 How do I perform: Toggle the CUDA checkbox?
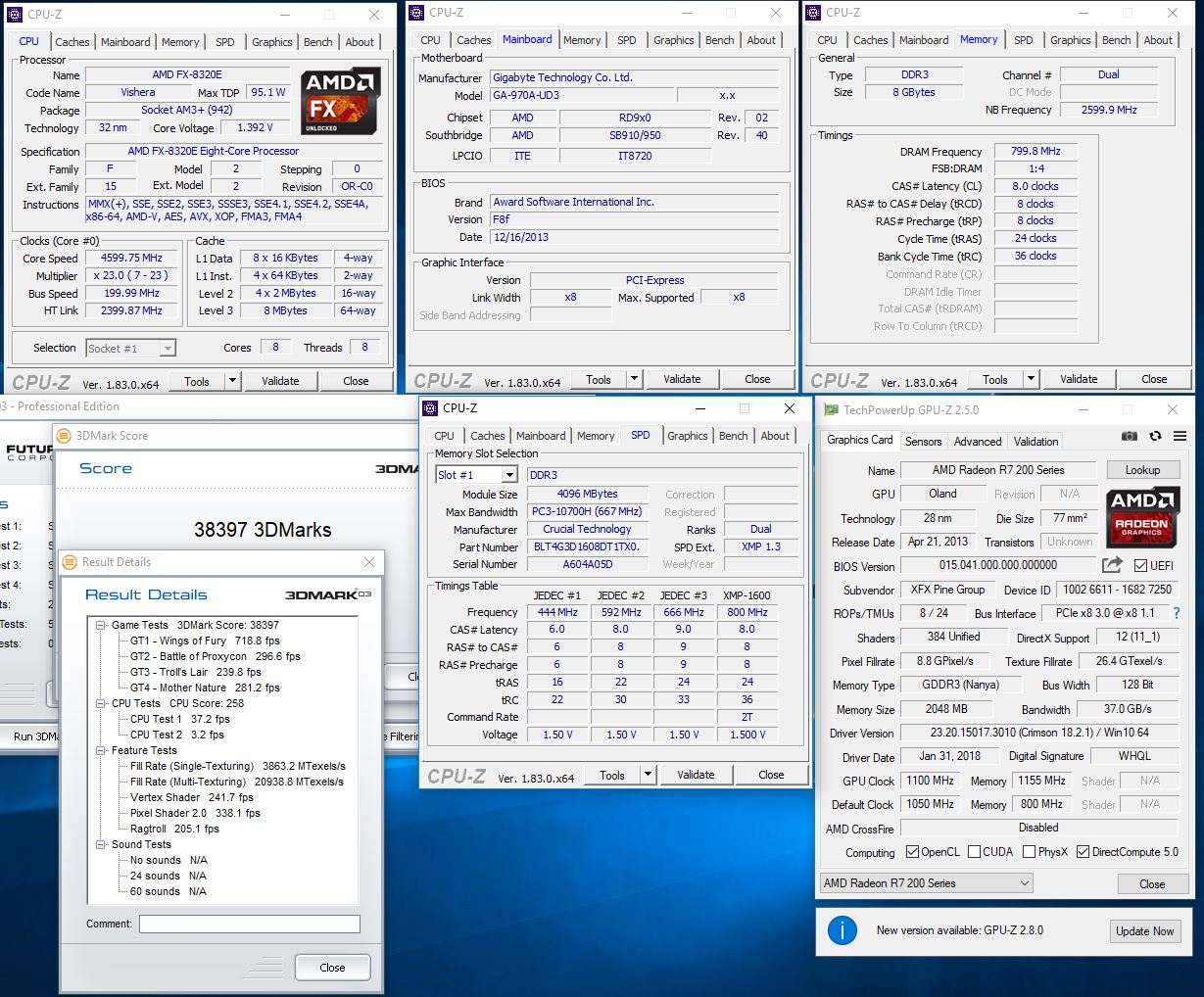coord(974,852)
